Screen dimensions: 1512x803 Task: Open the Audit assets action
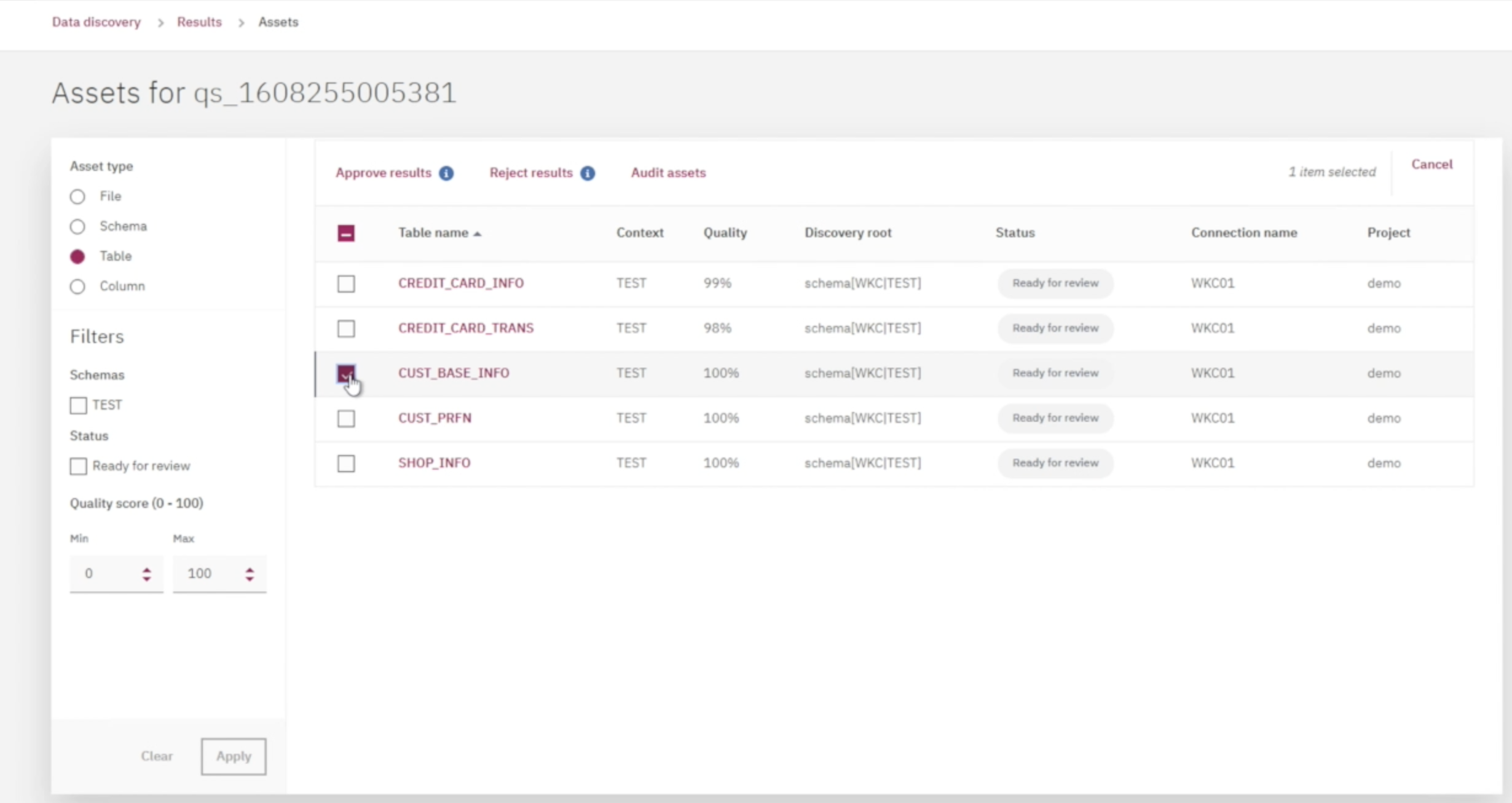[668, 173]
